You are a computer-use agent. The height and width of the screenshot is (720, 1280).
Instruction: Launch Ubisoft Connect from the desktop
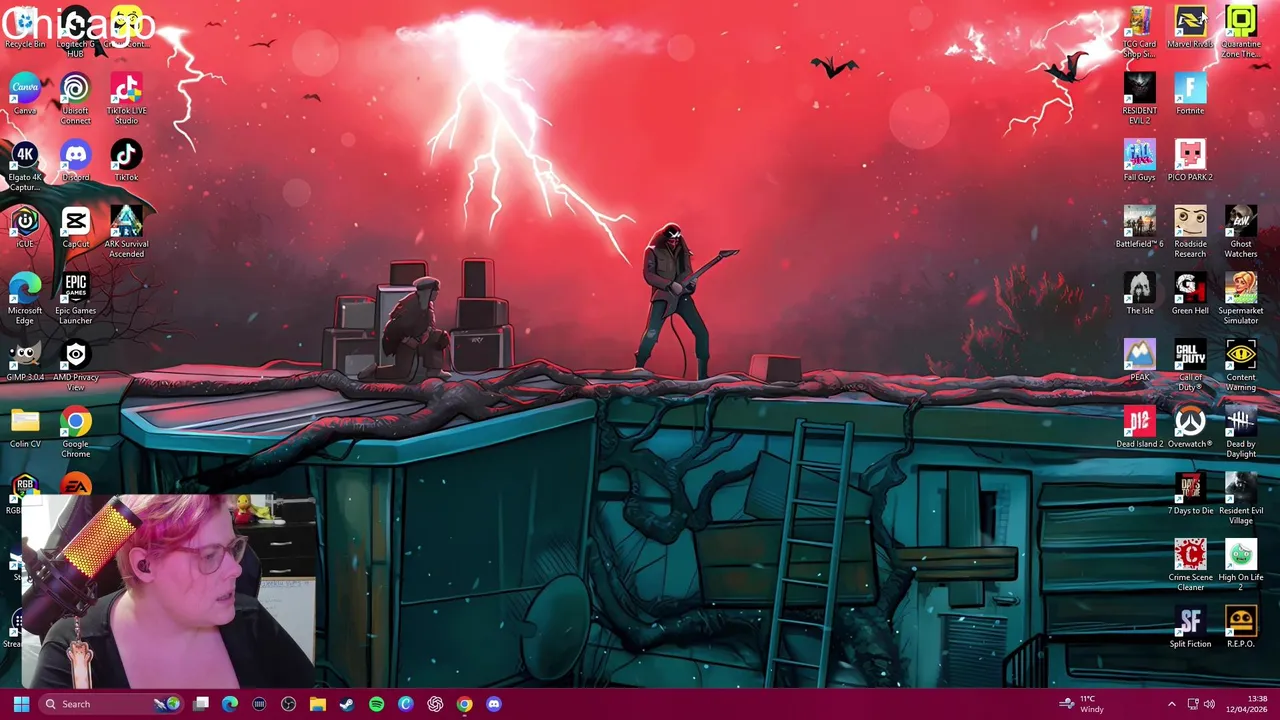[x=75, y=98]
